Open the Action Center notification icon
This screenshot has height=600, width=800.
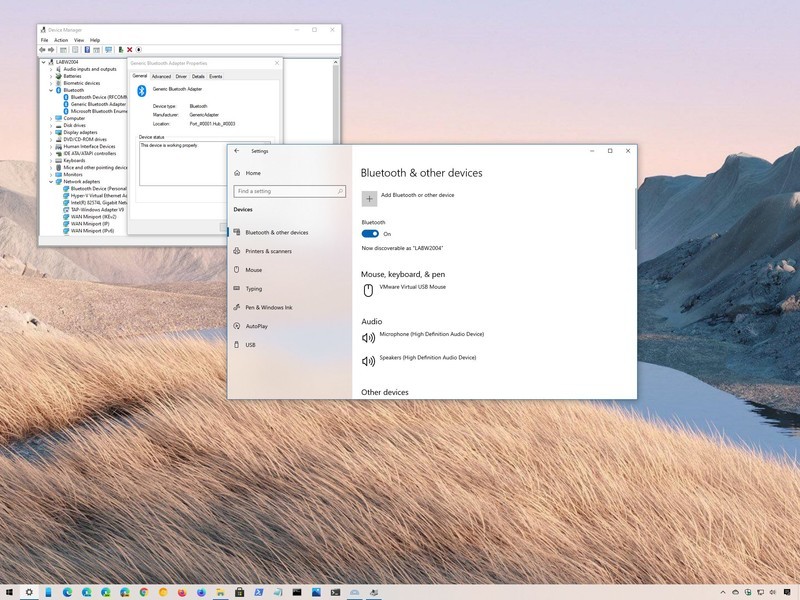[x=787, y=592]
